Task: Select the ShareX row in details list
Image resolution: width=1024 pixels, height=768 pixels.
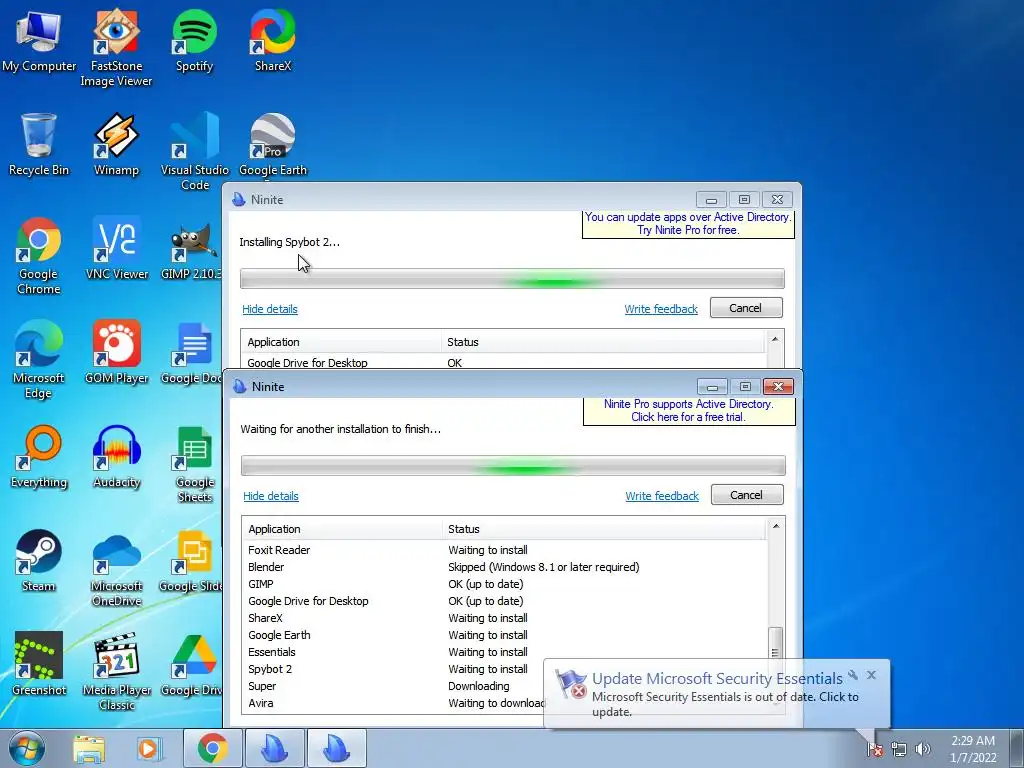Action: 505,618
